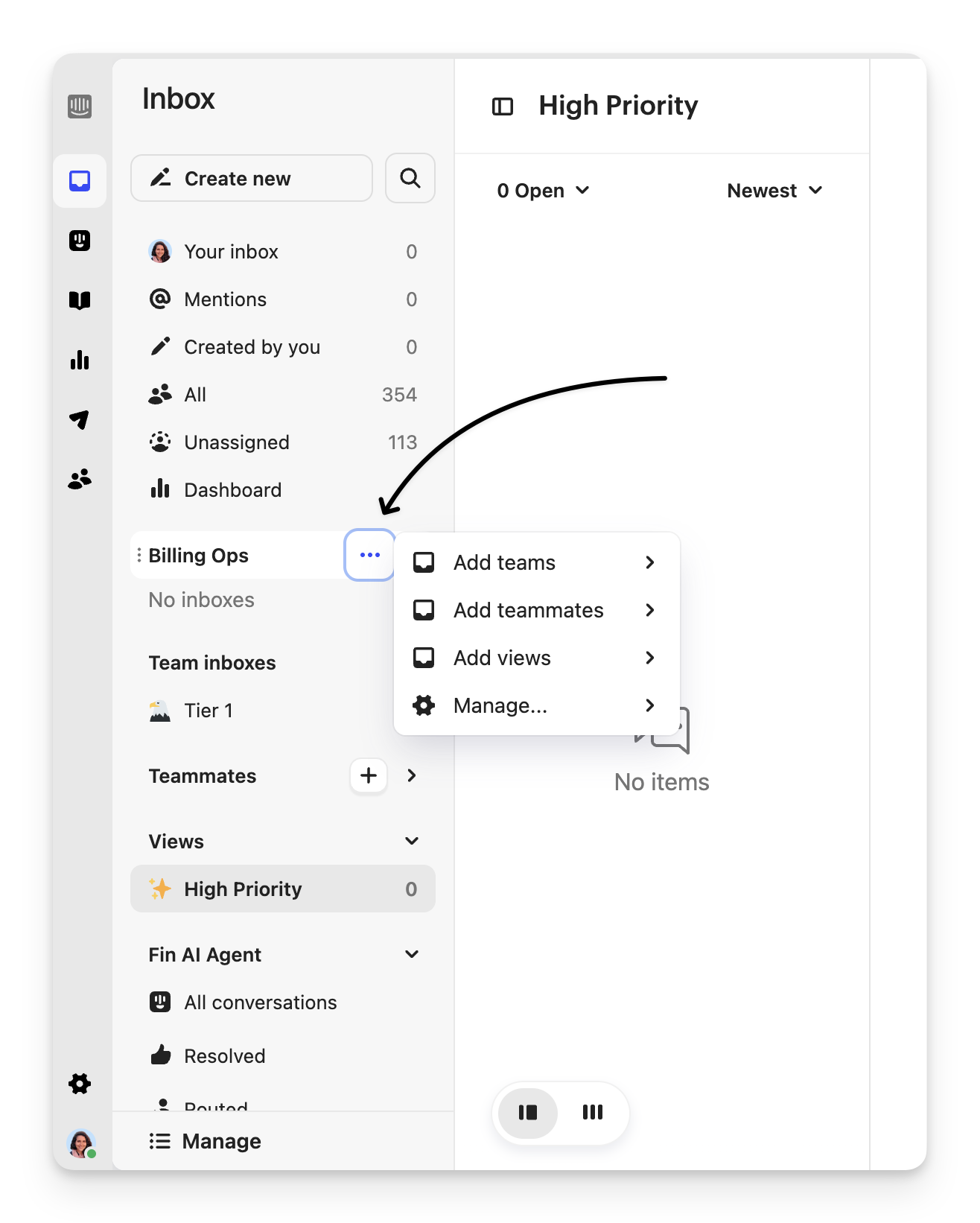Viewport: 980px width, 1223px height.
Task: Open the Newest sort dropdown
Action: (x=774, y=191)
